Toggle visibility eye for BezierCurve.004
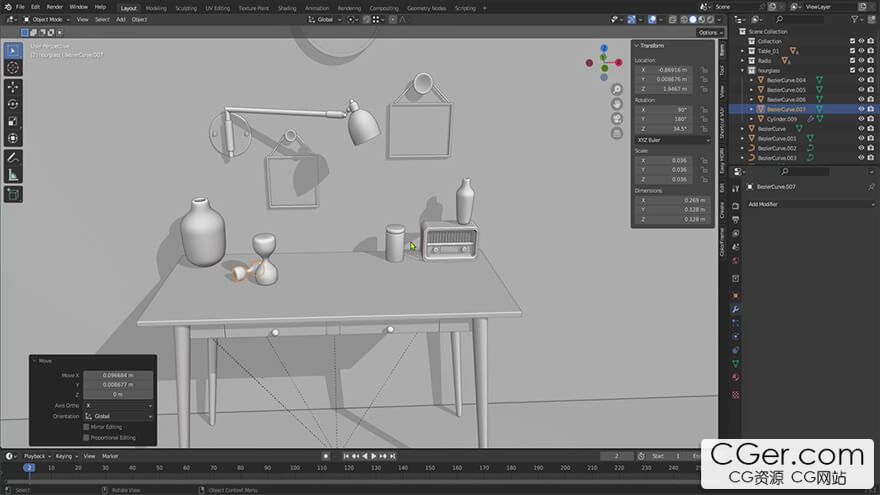Viewport: 880px width, 495px height. tap(861, 80)
